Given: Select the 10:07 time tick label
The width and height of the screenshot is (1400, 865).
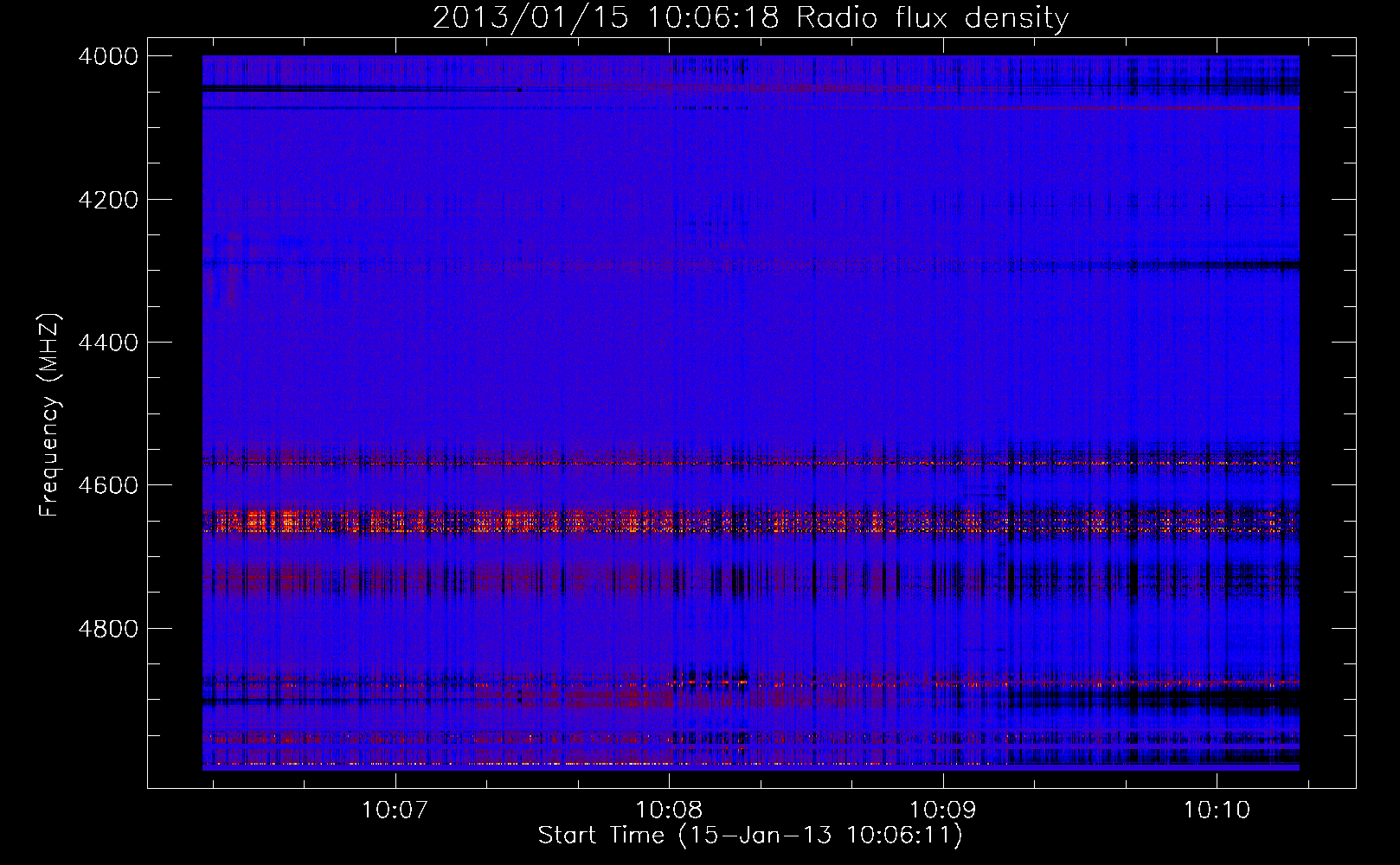Looking at the screenshot, I should tap(395, 811).
